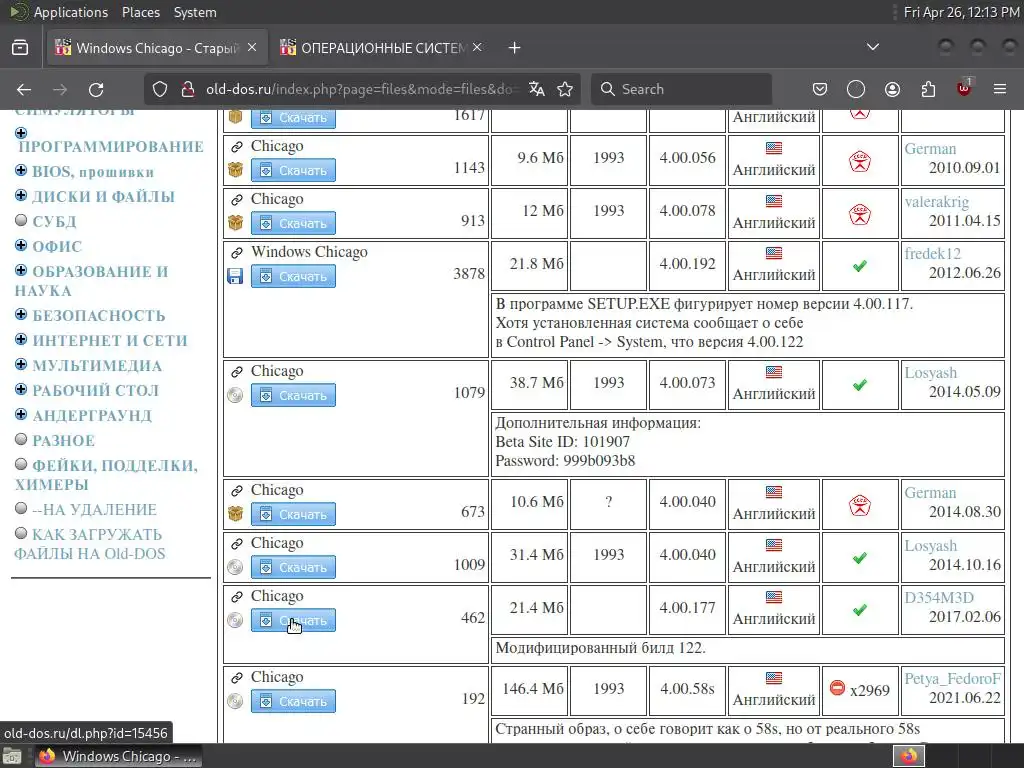Click the red CCCP badge in the 4.00.078 row
Image resolution: width=1024 pixels, height=768 pixels.
coord(860,214)
